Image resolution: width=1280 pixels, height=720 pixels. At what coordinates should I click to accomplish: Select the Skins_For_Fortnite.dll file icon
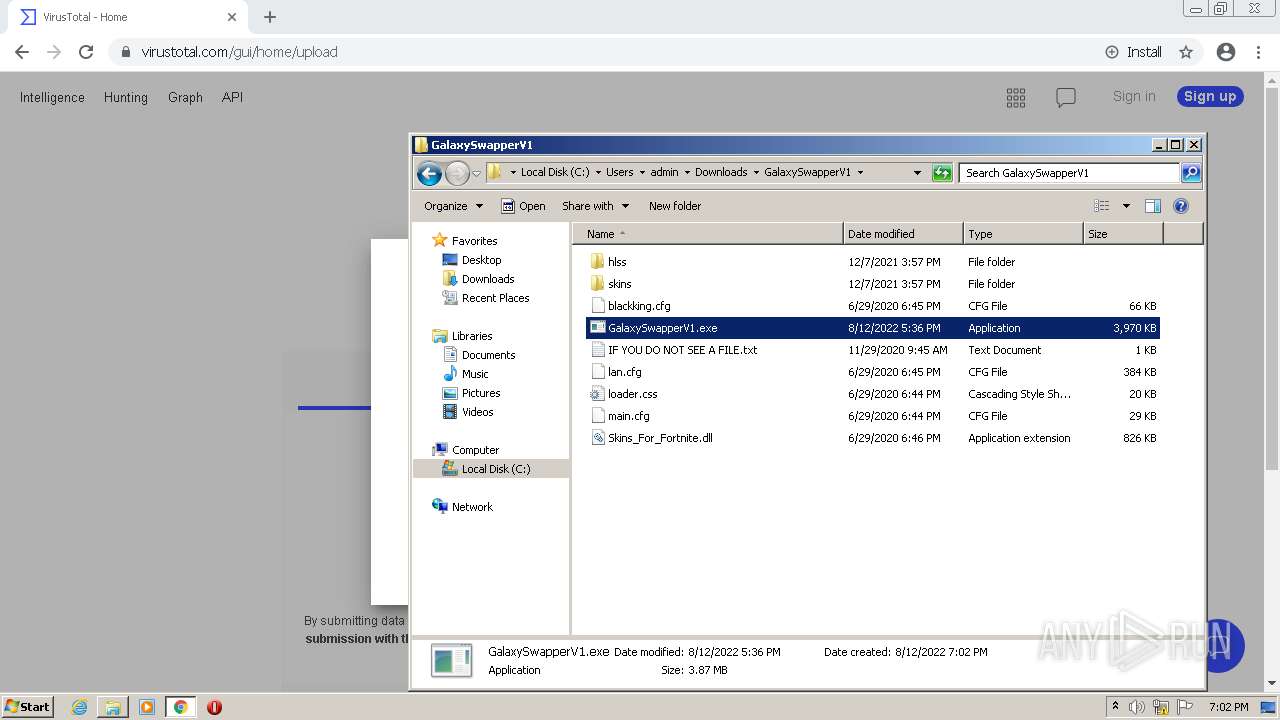click(597, 438)
